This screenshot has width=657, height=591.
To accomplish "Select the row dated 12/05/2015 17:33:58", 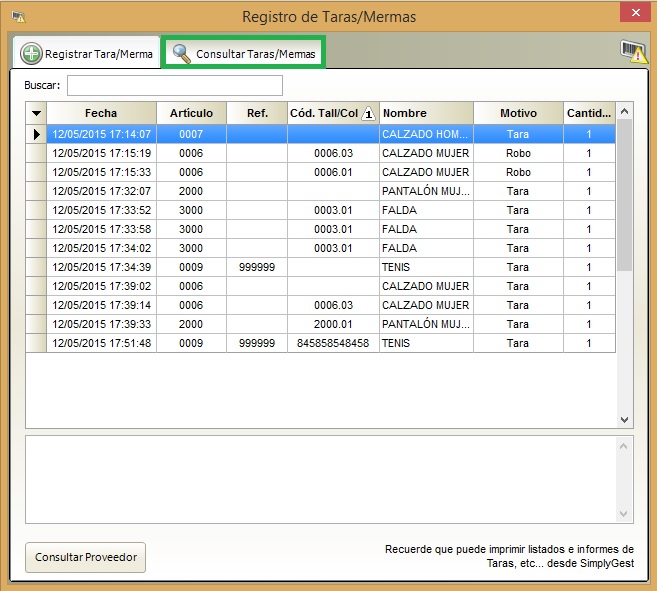I will coord(321,229).
